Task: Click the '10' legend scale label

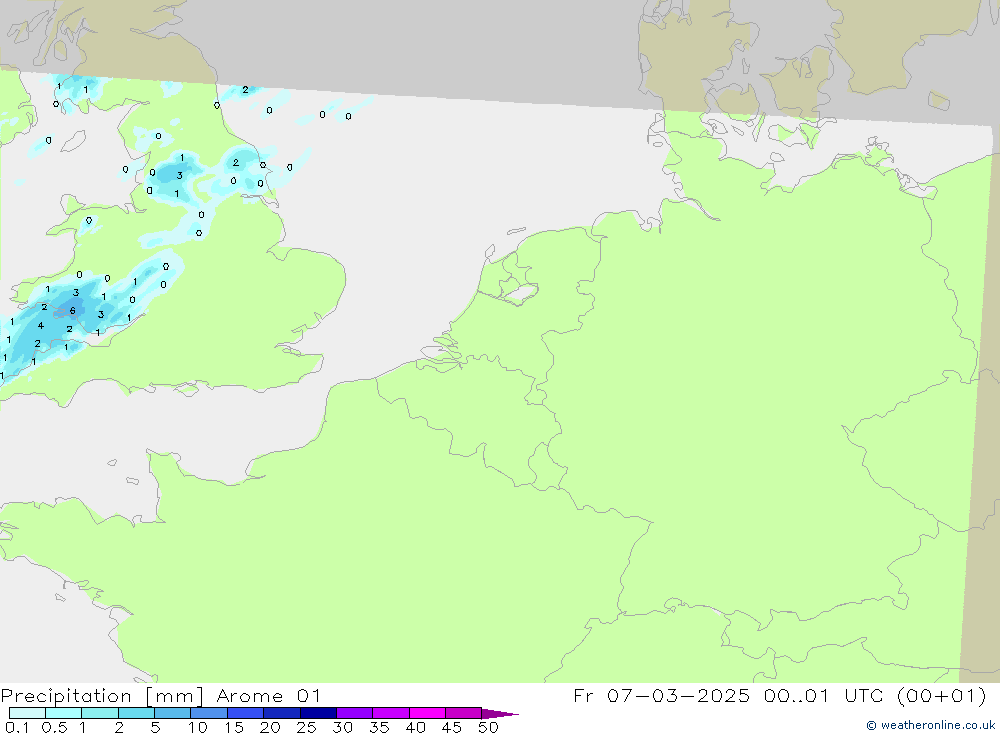Action: coord(198,727)
